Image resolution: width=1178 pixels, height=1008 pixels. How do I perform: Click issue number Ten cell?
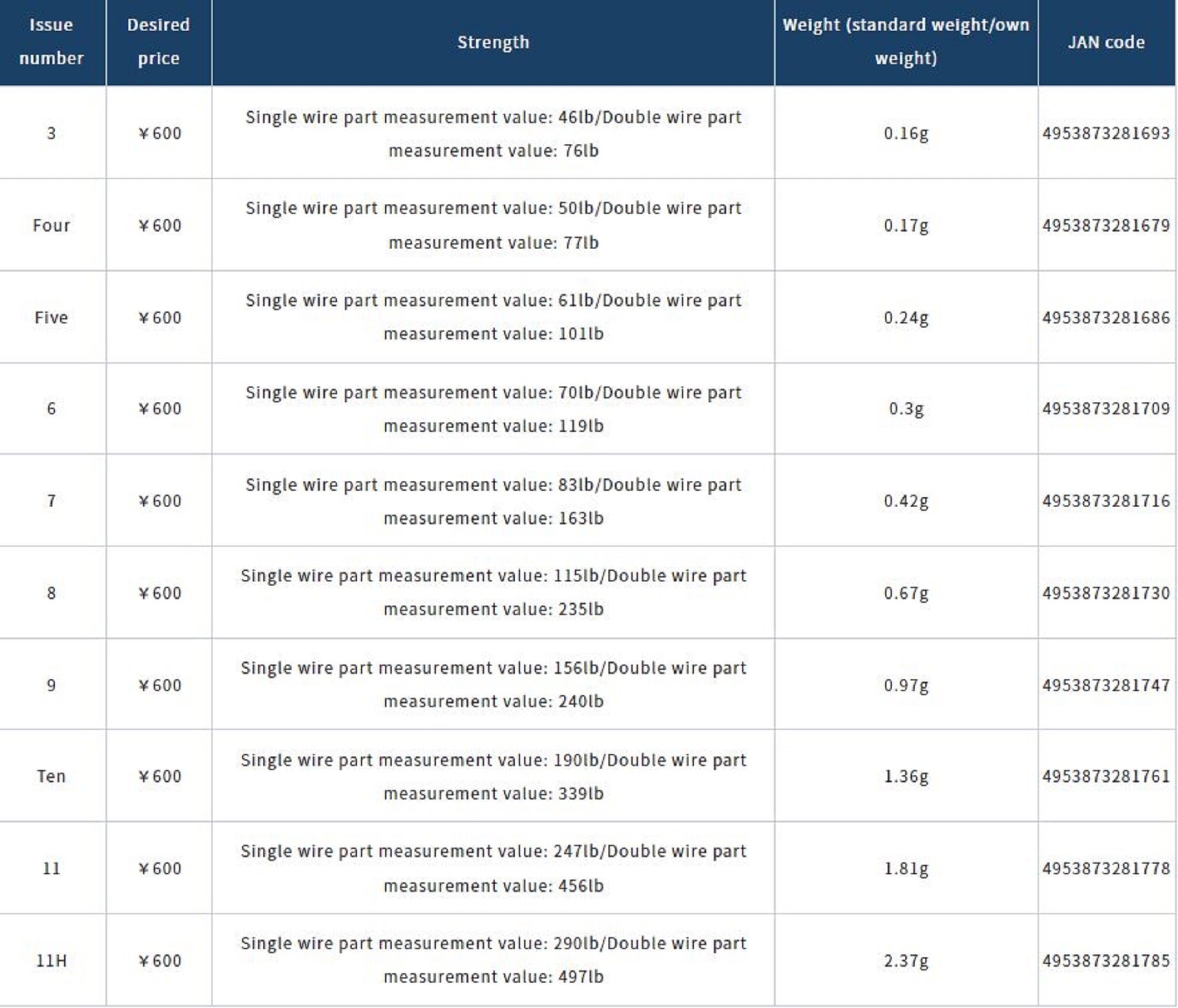51,776
